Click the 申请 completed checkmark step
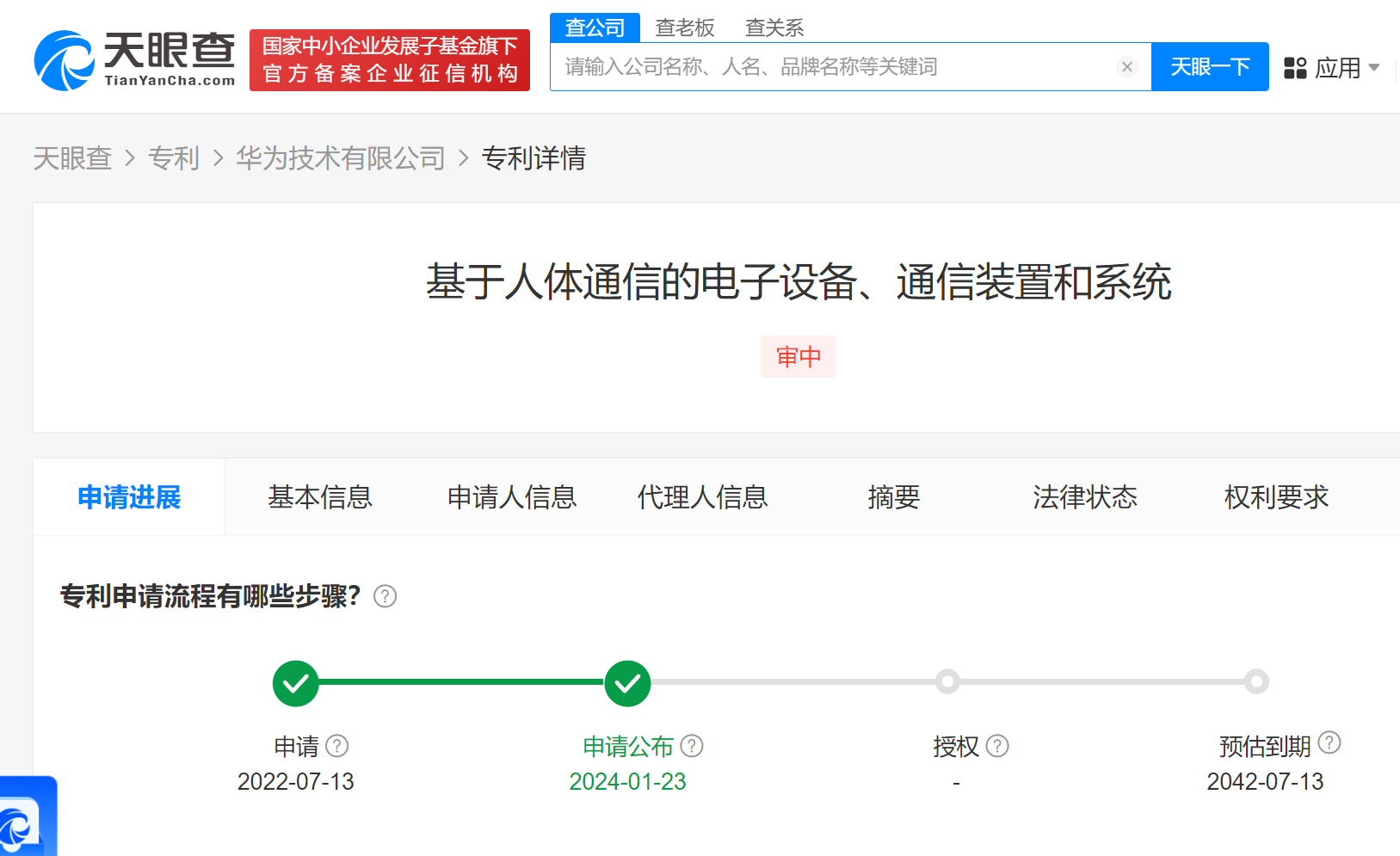The image size is (1400, 856). click(296, 683)
